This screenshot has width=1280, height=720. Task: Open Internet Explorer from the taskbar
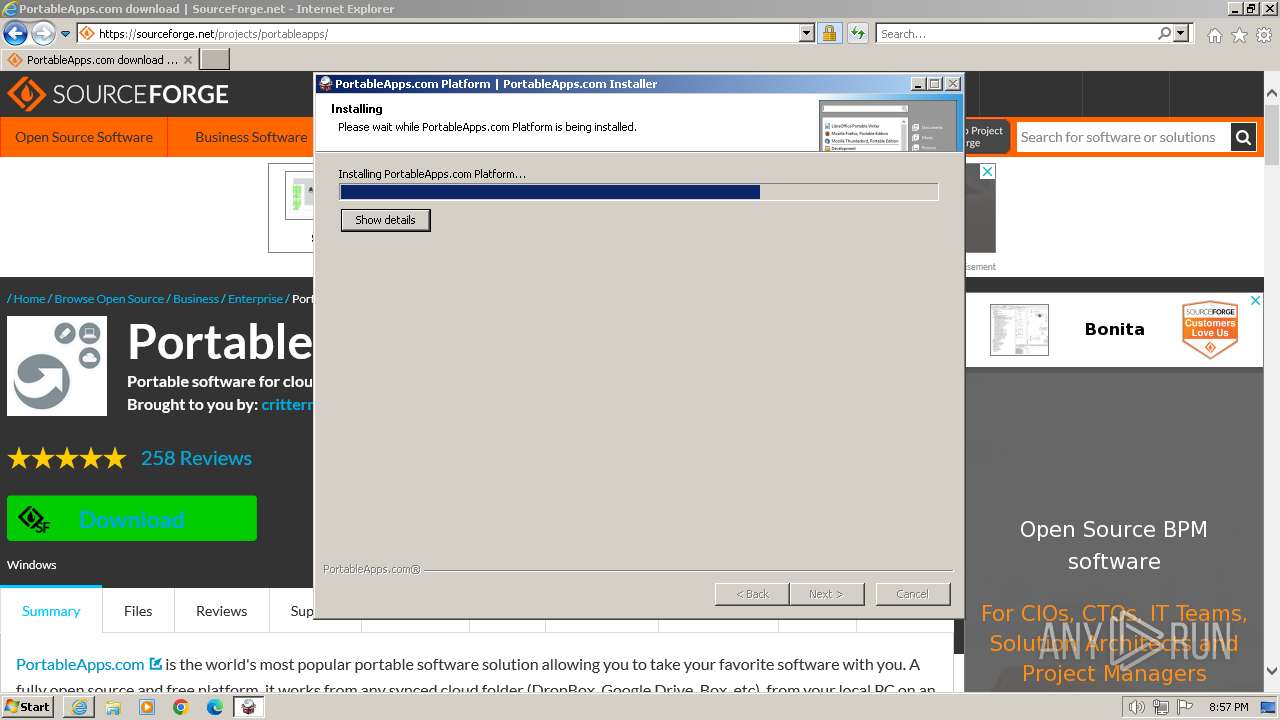click(x=79, y=707)
